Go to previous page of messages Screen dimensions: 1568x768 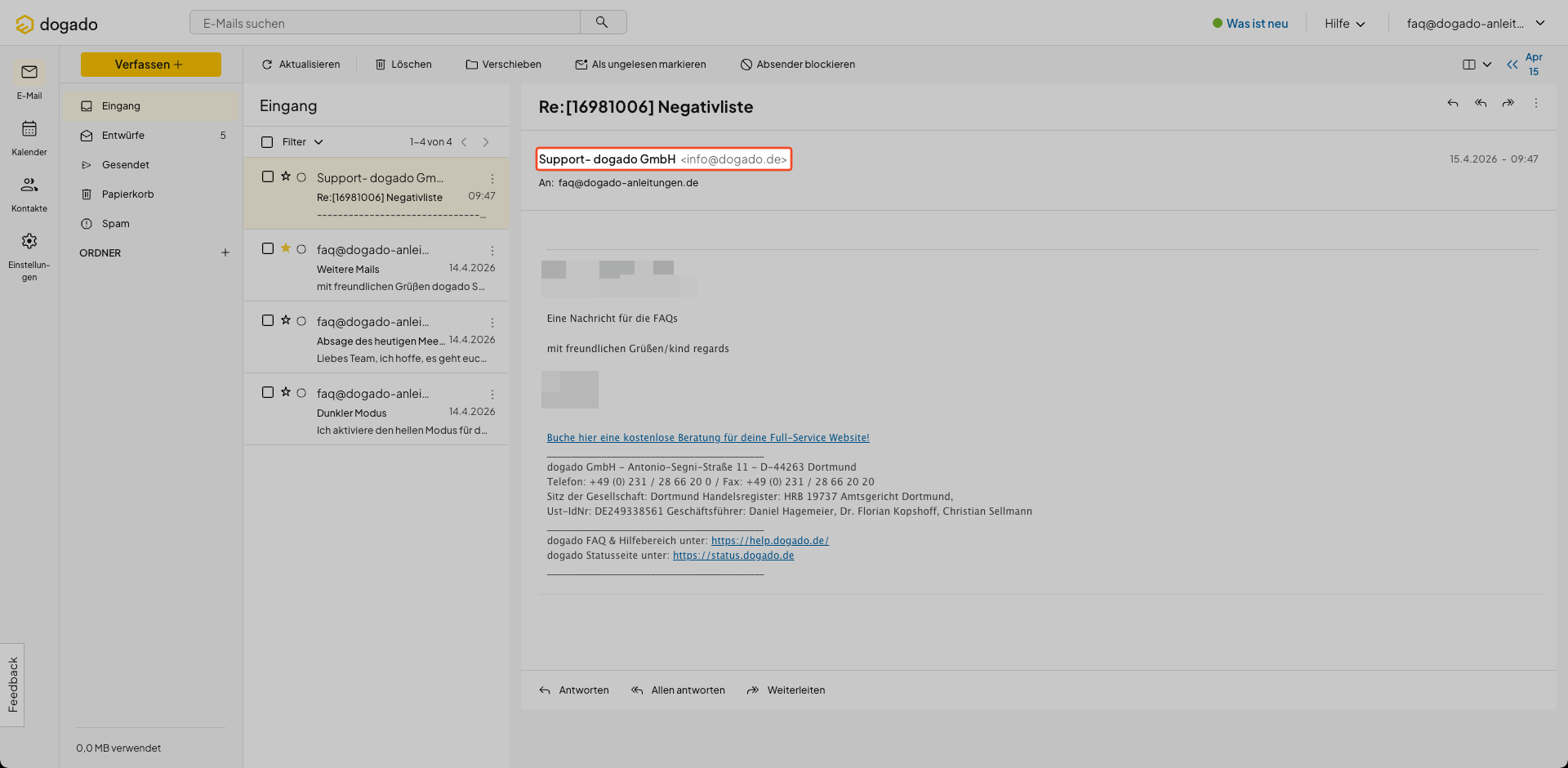(x=464, y=142)
